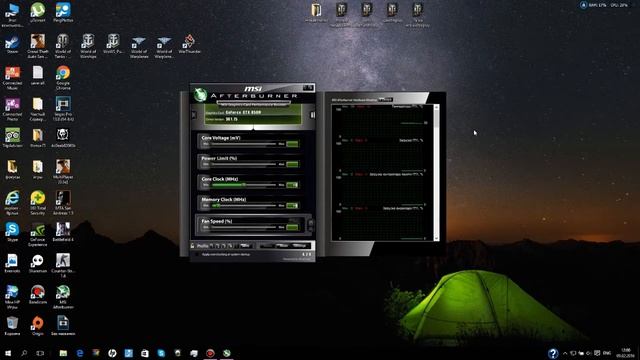Viewport: 640px width, 360px height.
Task: Click the Detach button in hardware monitor
Action: (385, 100)
